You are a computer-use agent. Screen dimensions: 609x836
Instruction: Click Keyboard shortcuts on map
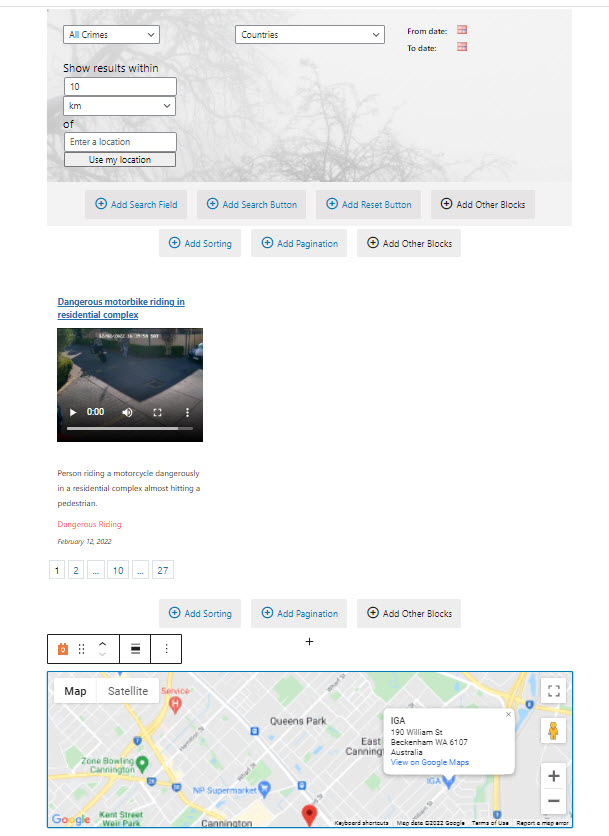click(x=362, y=823)
